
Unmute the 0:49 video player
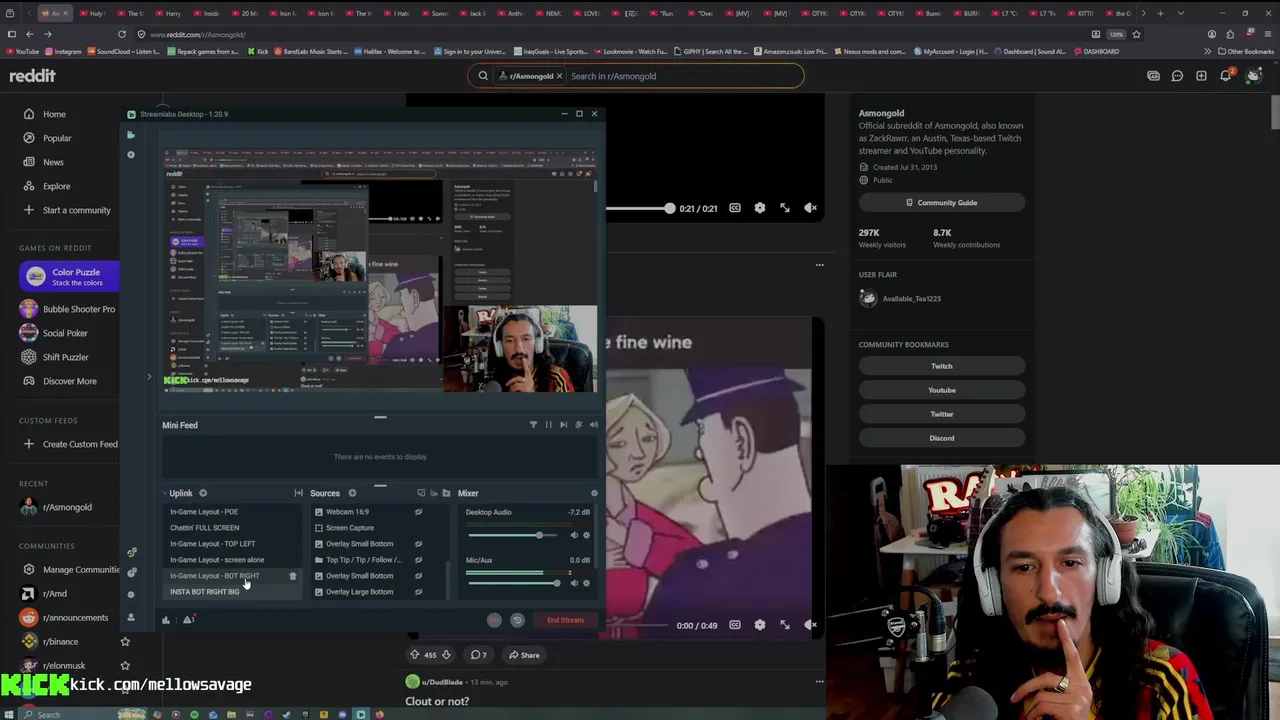click(x=811, y=625)
